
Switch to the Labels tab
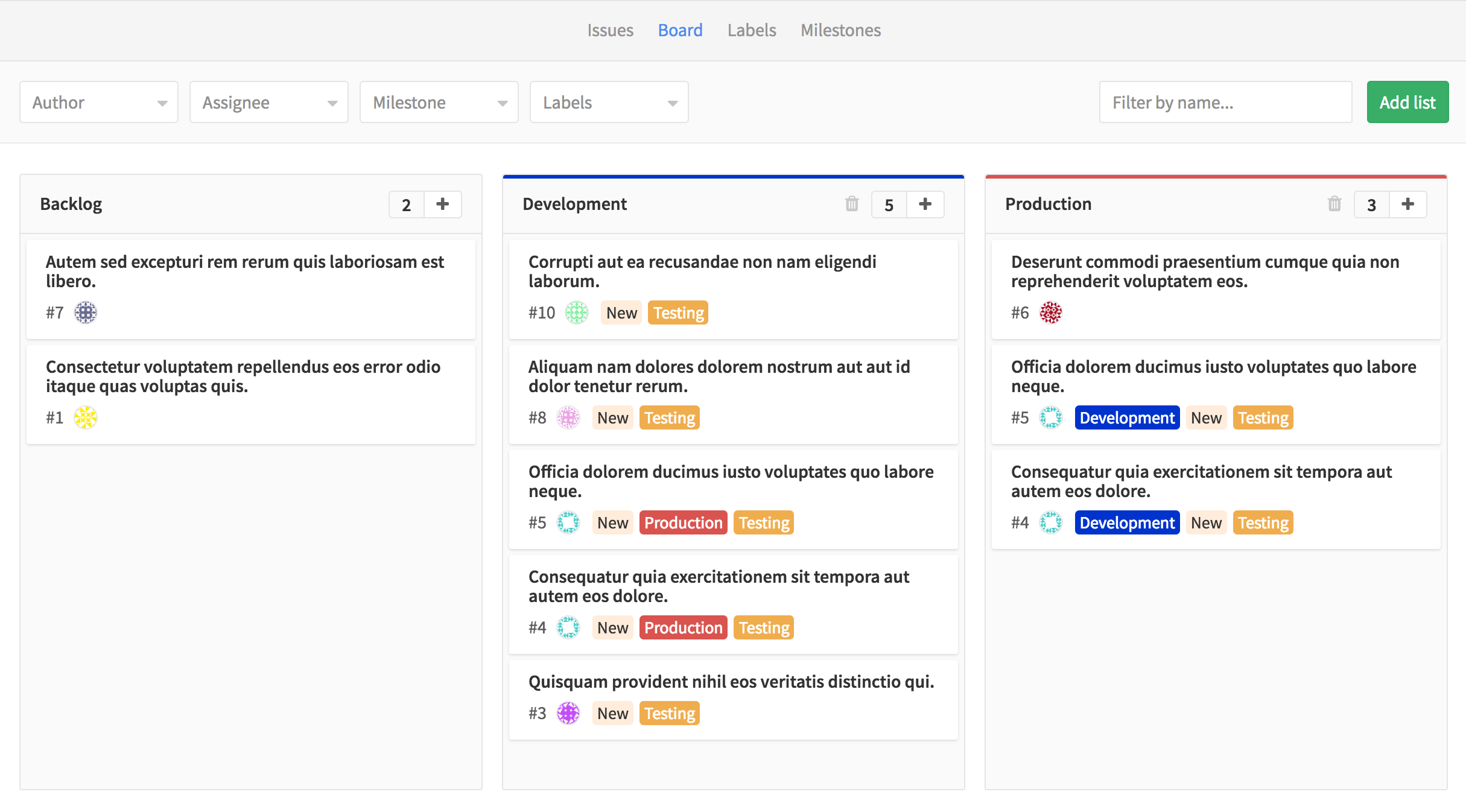752,29
